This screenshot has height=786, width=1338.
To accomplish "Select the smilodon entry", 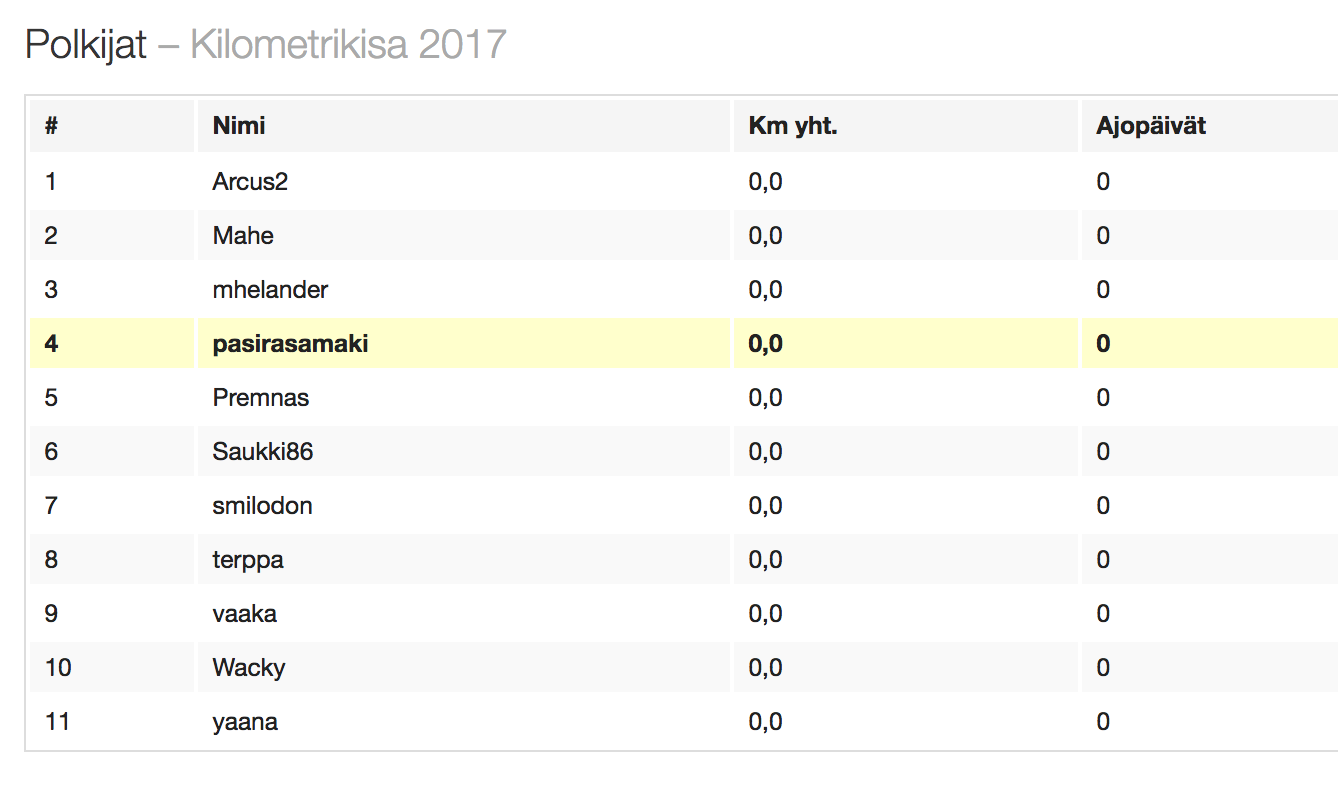I will (x=262, y=506).
